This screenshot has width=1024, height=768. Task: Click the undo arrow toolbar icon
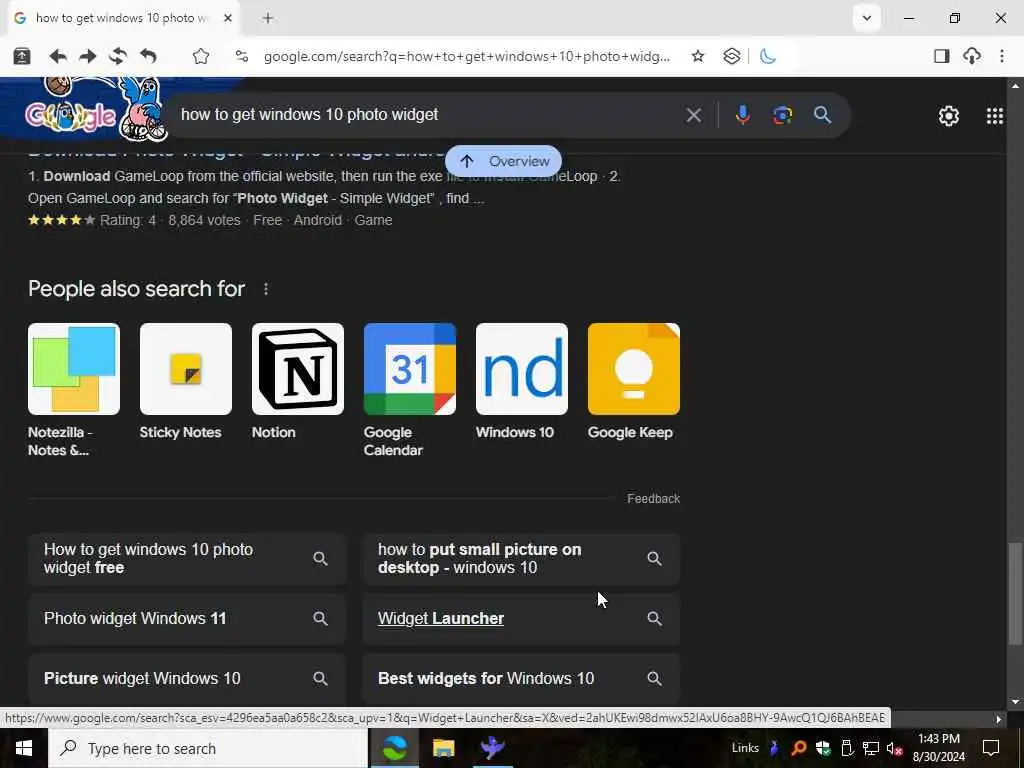[148, 56]
